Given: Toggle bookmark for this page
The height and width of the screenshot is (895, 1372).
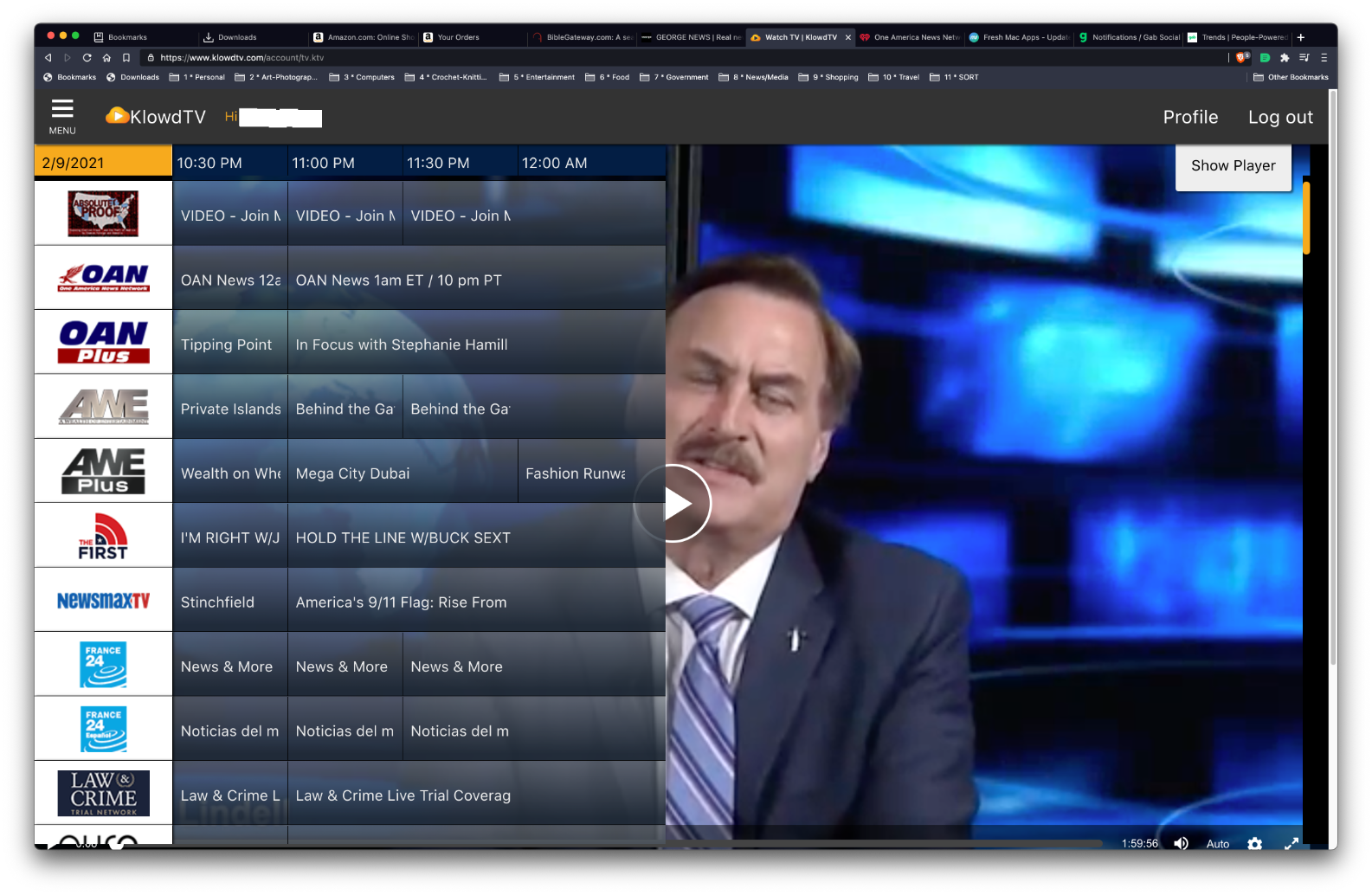Looking at the screenshot, I should click(126, 58).
